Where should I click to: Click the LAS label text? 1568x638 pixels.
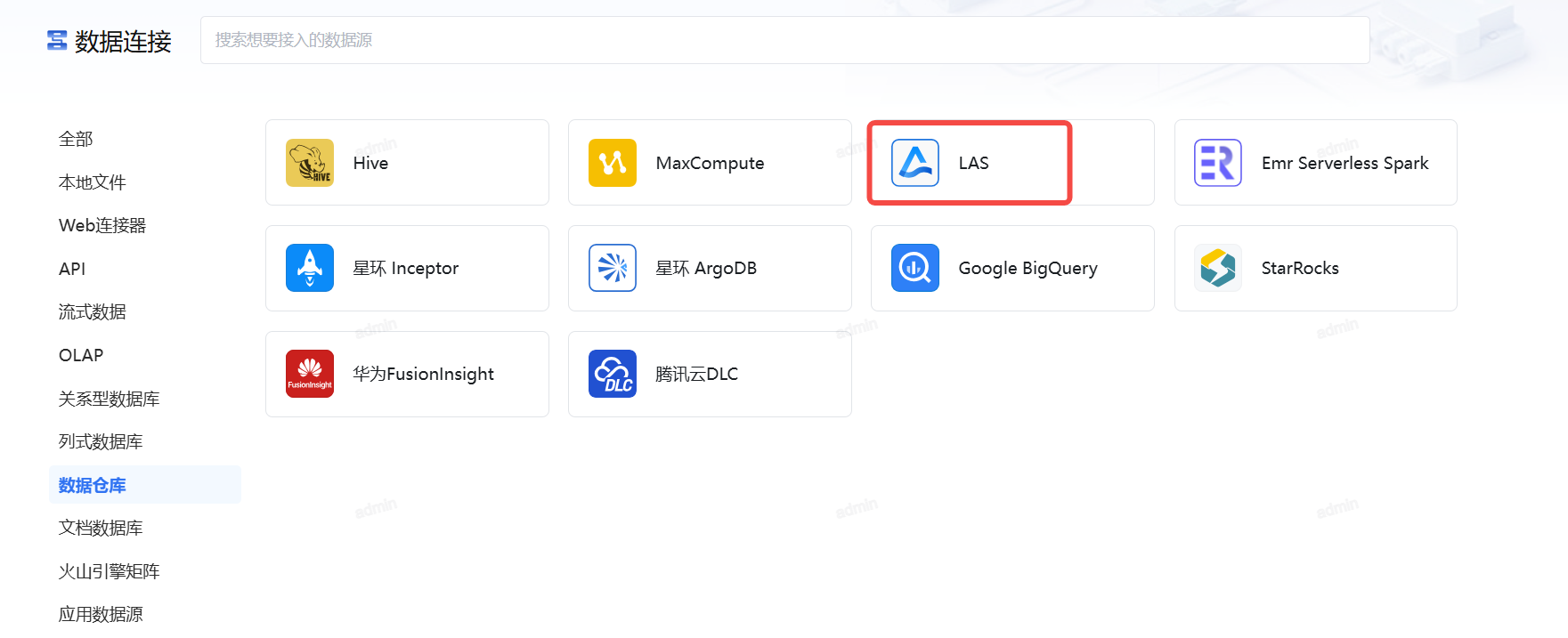(x=973, y=163)
